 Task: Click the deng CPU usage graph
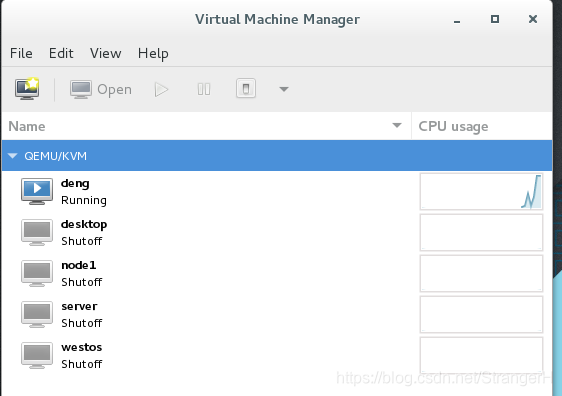pyautogui.click(x=481, y=191)
